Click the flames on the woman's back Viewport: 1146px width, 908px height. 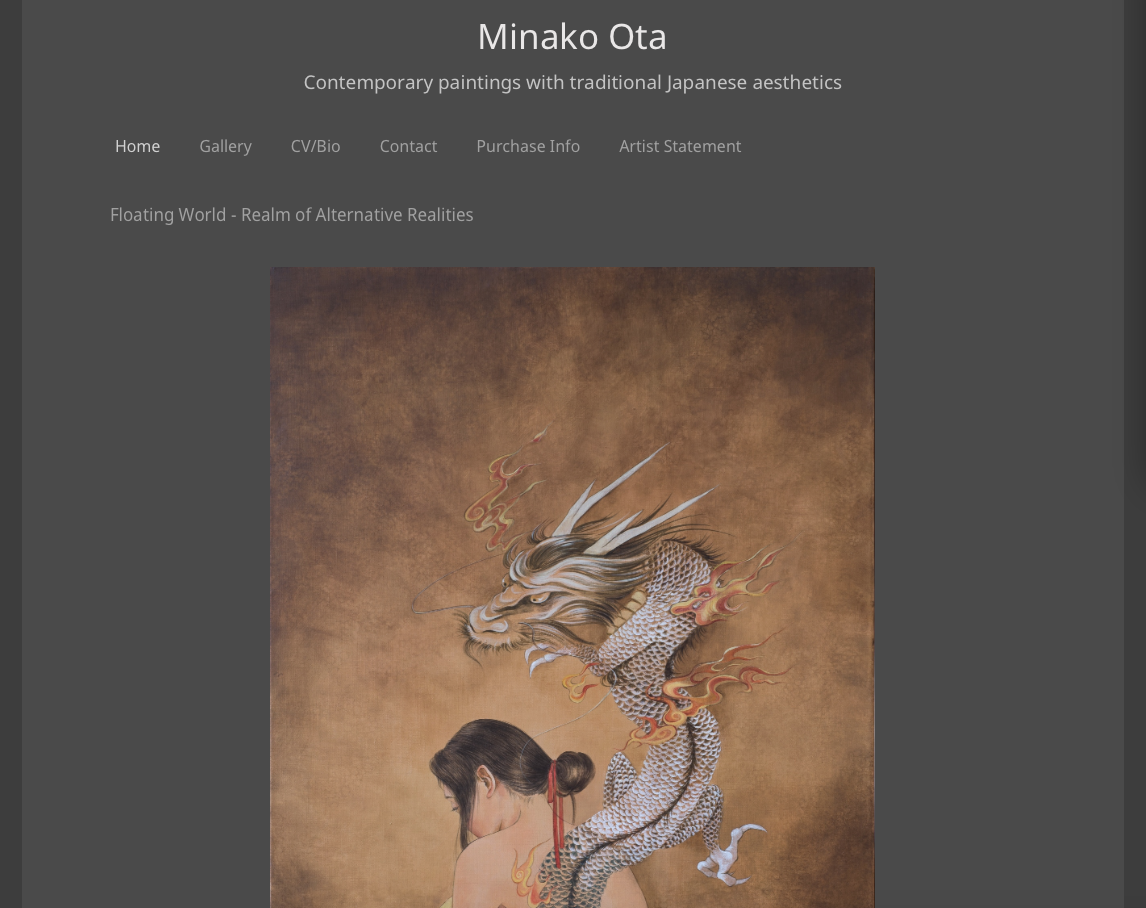pyautogui.click(x=528, y=877)
